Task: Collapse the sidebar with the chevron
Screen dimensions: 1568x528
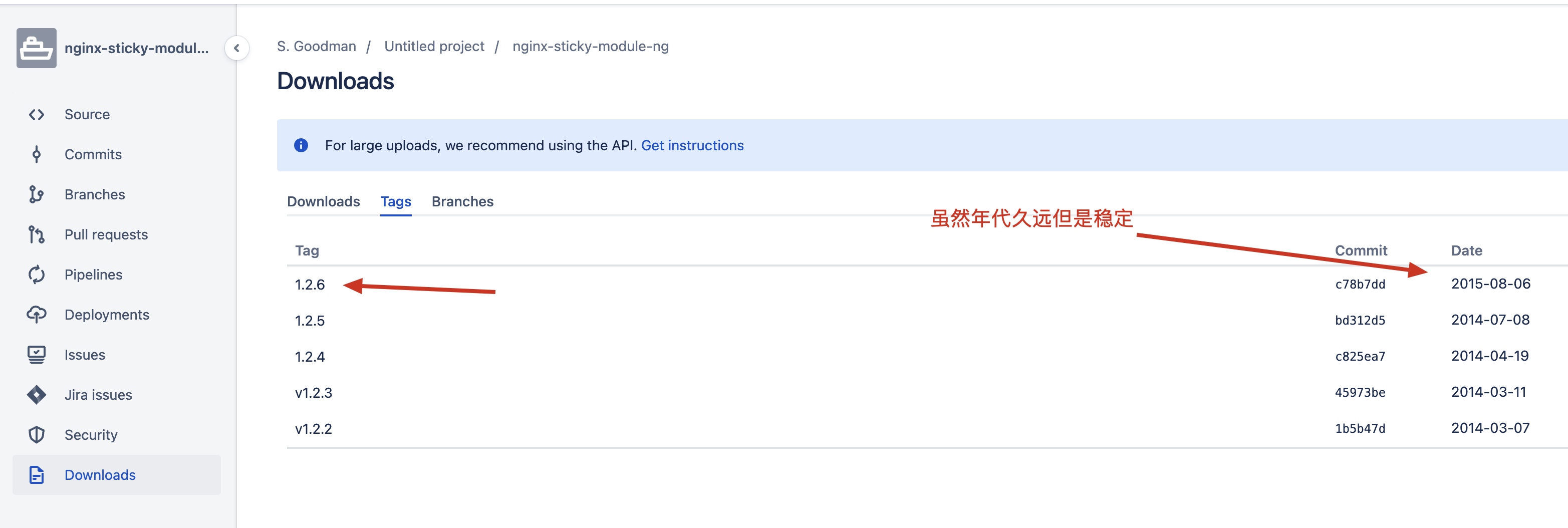Action: click(236, 48)
